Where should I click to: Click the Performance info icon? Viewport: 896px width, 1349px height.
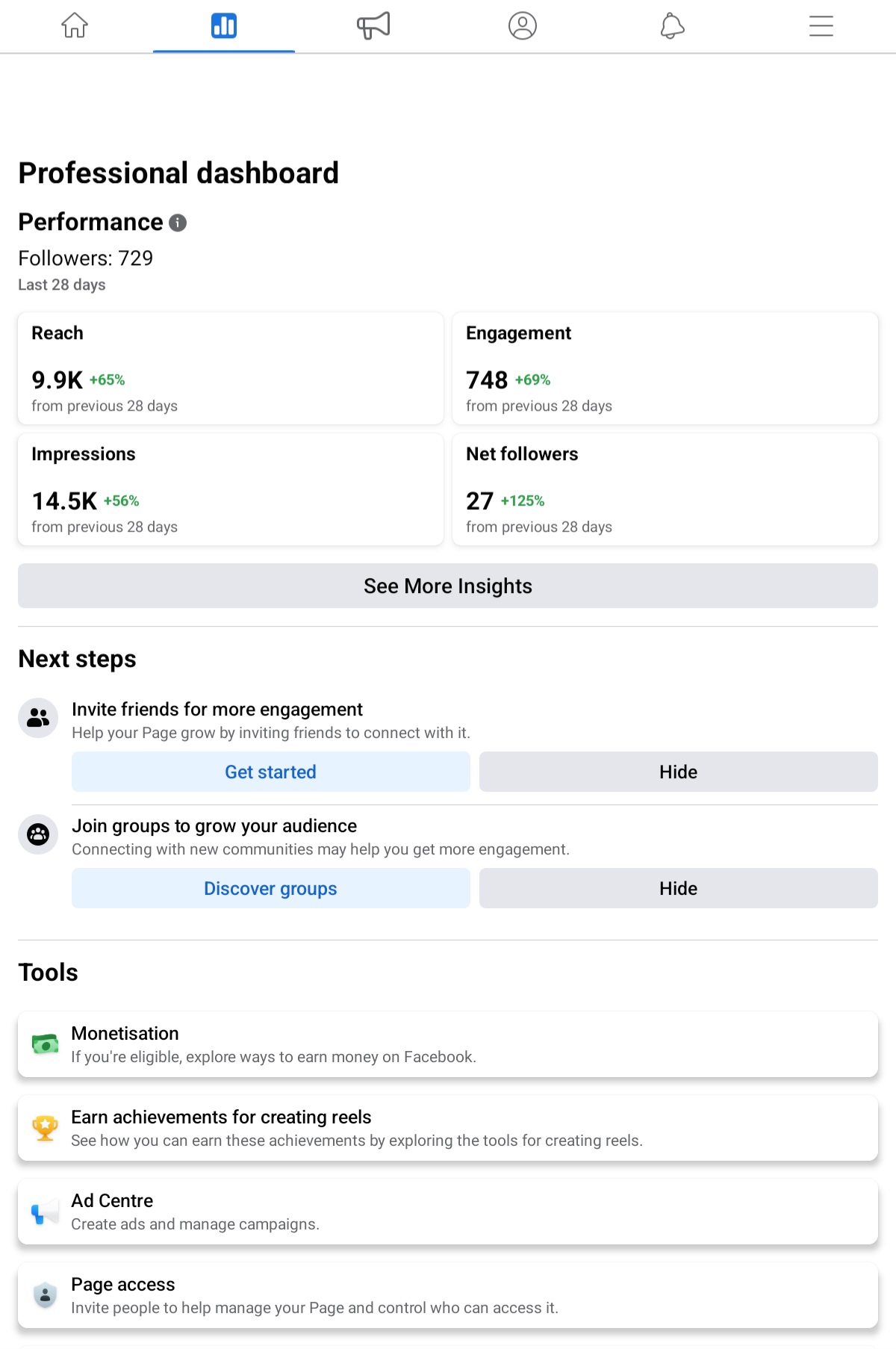178,223
